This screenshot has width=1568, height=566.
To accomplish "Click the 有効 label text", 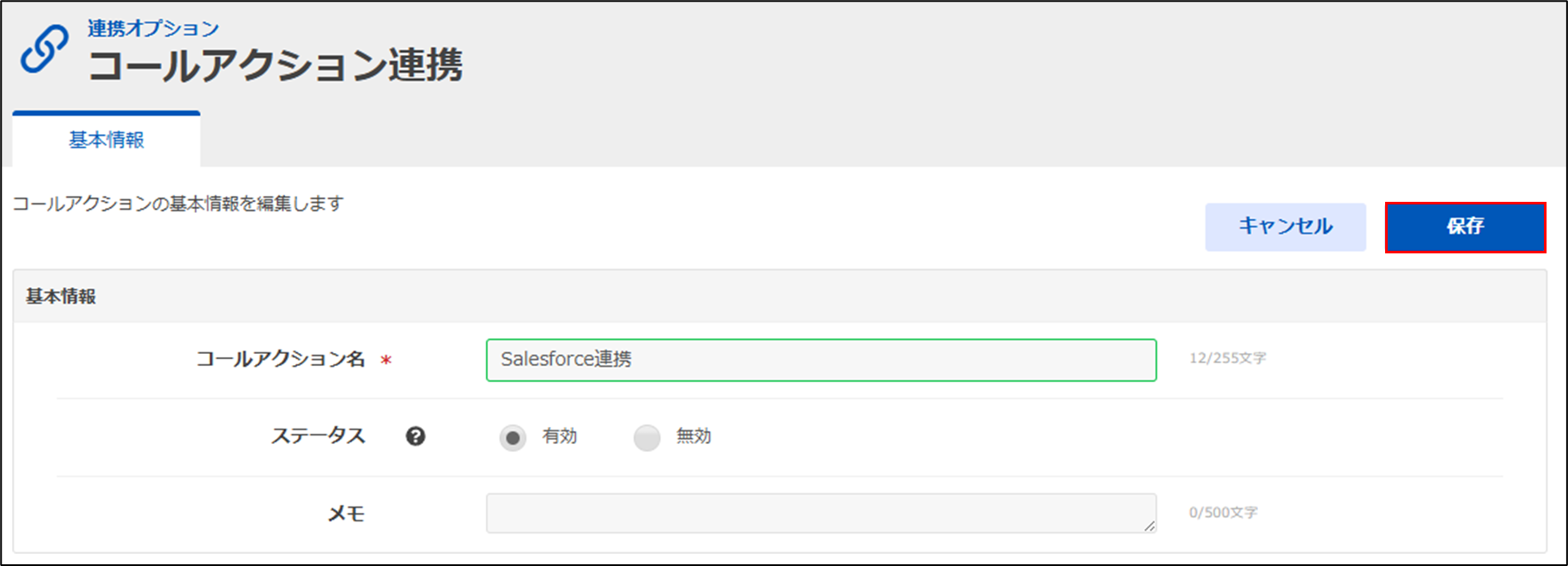I will pyautogui.click(x=560, y=436).
